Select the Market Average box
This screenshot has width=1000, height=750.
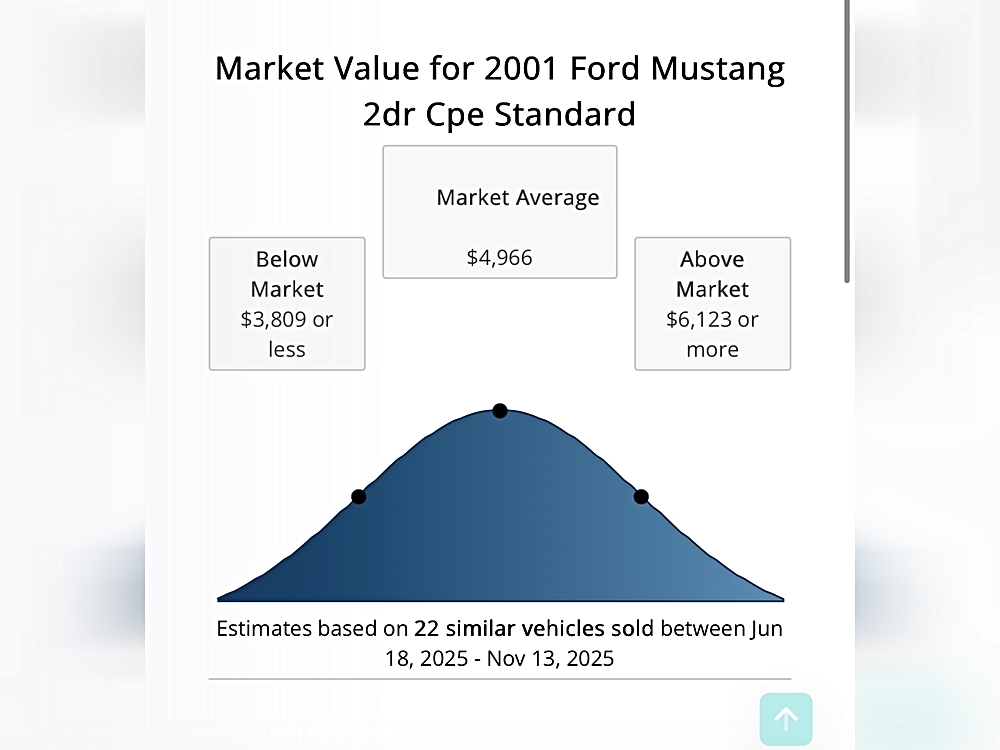(x=500, y=212)
